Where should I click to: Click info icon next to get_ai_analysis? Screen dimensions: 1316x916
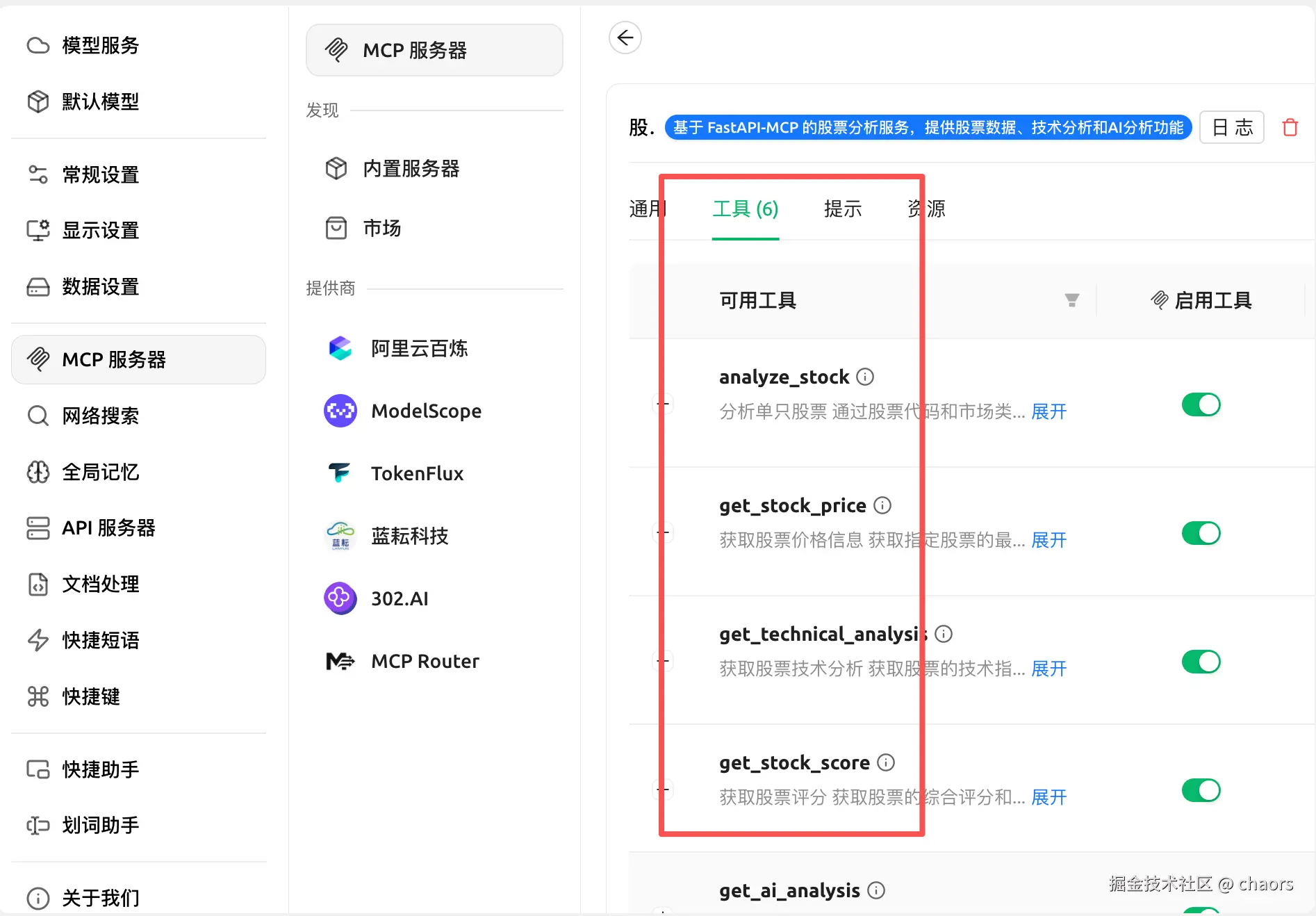point(876,890)
